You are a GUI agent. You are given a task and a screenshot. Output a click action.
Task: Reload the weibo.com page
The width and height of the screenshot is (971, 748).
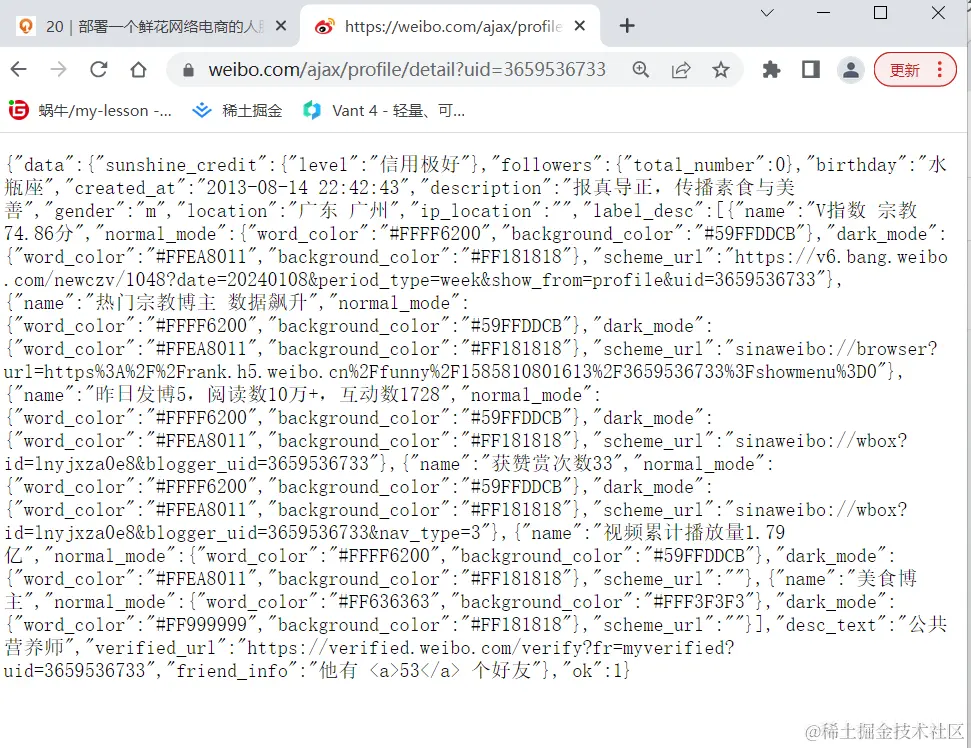98,69
